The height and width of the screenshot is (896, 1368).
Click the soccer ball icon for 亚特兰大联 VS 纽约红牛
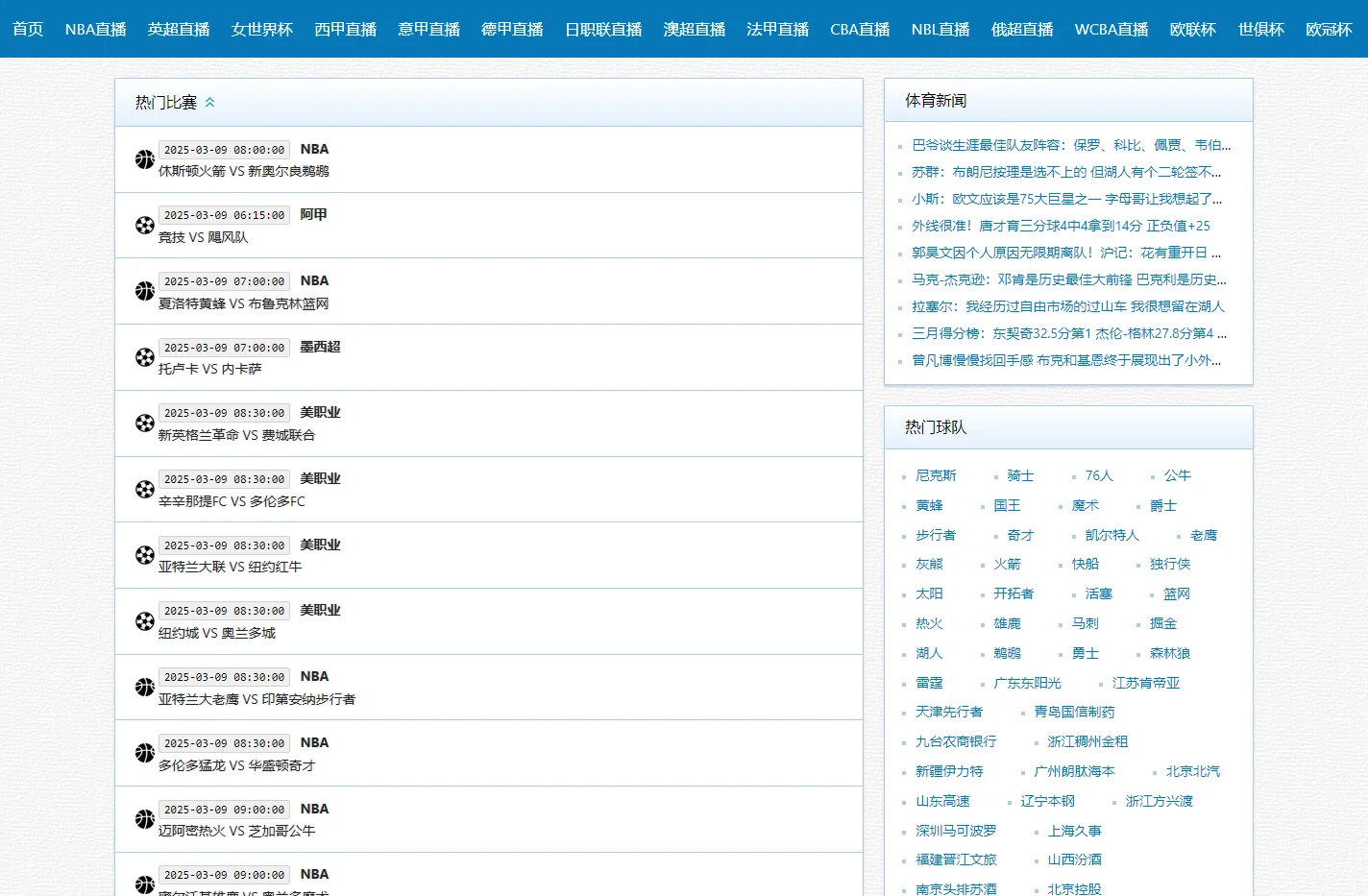145,555
